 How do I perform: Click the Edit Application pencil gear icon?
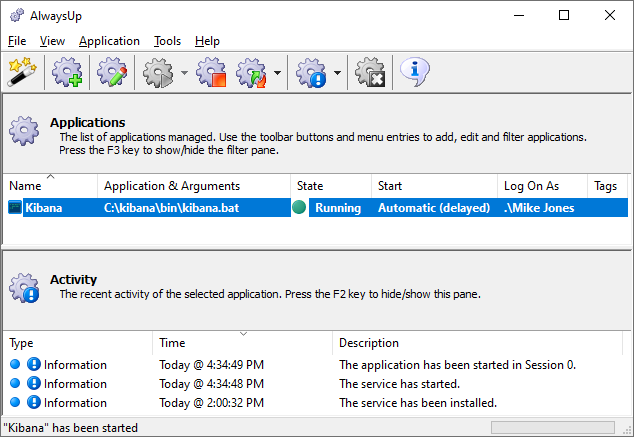click(112, 72)
